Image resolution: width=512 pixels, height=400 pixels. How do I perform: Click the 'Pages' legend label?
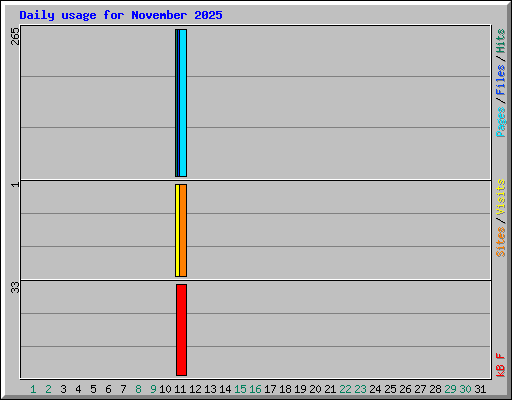coord(501,122)
